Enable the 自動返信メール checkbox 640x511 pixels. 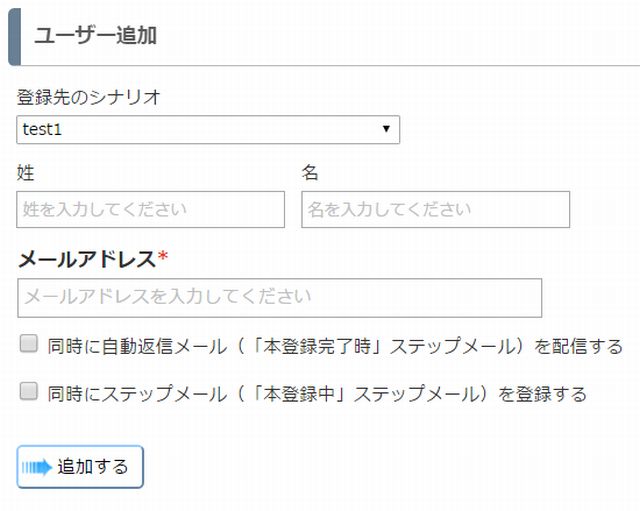coord(29,343)
